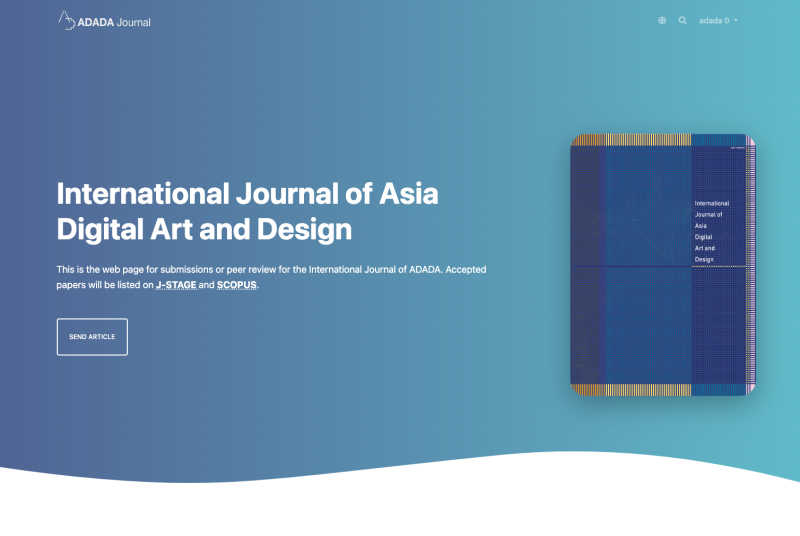This screenshot has width=800, height=536.
Task: Follow the J-STAGE link
Action: 176,285
